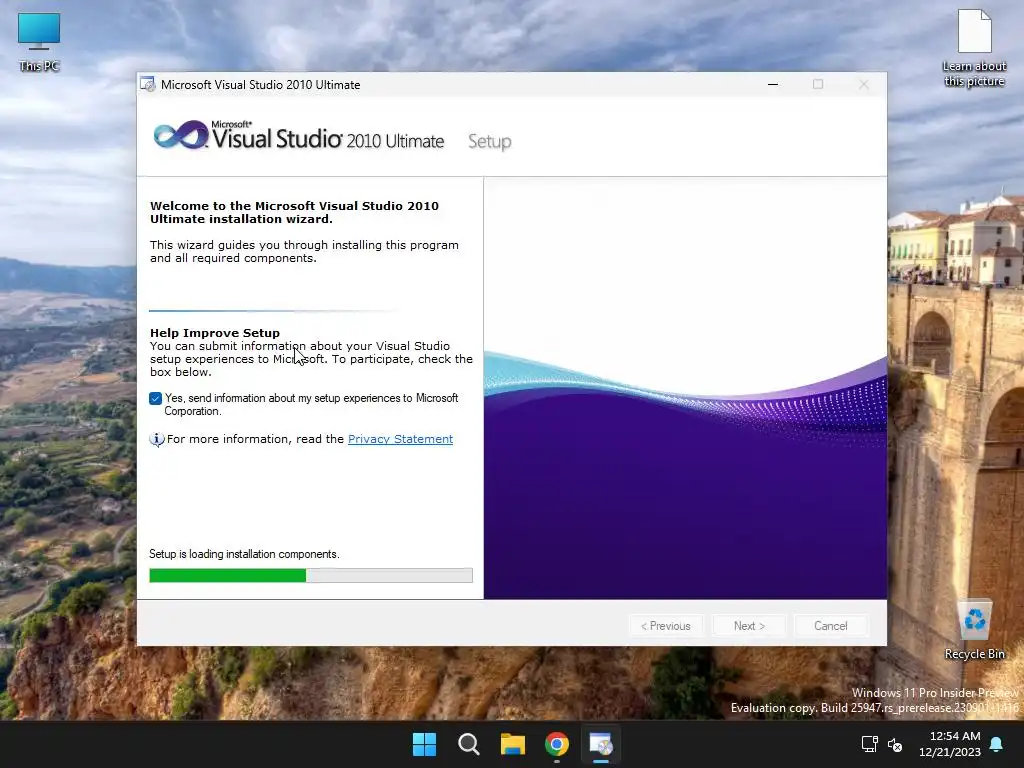
Task: Select Visual Studio setup taskbar icon
Action: tap(601, 744)
